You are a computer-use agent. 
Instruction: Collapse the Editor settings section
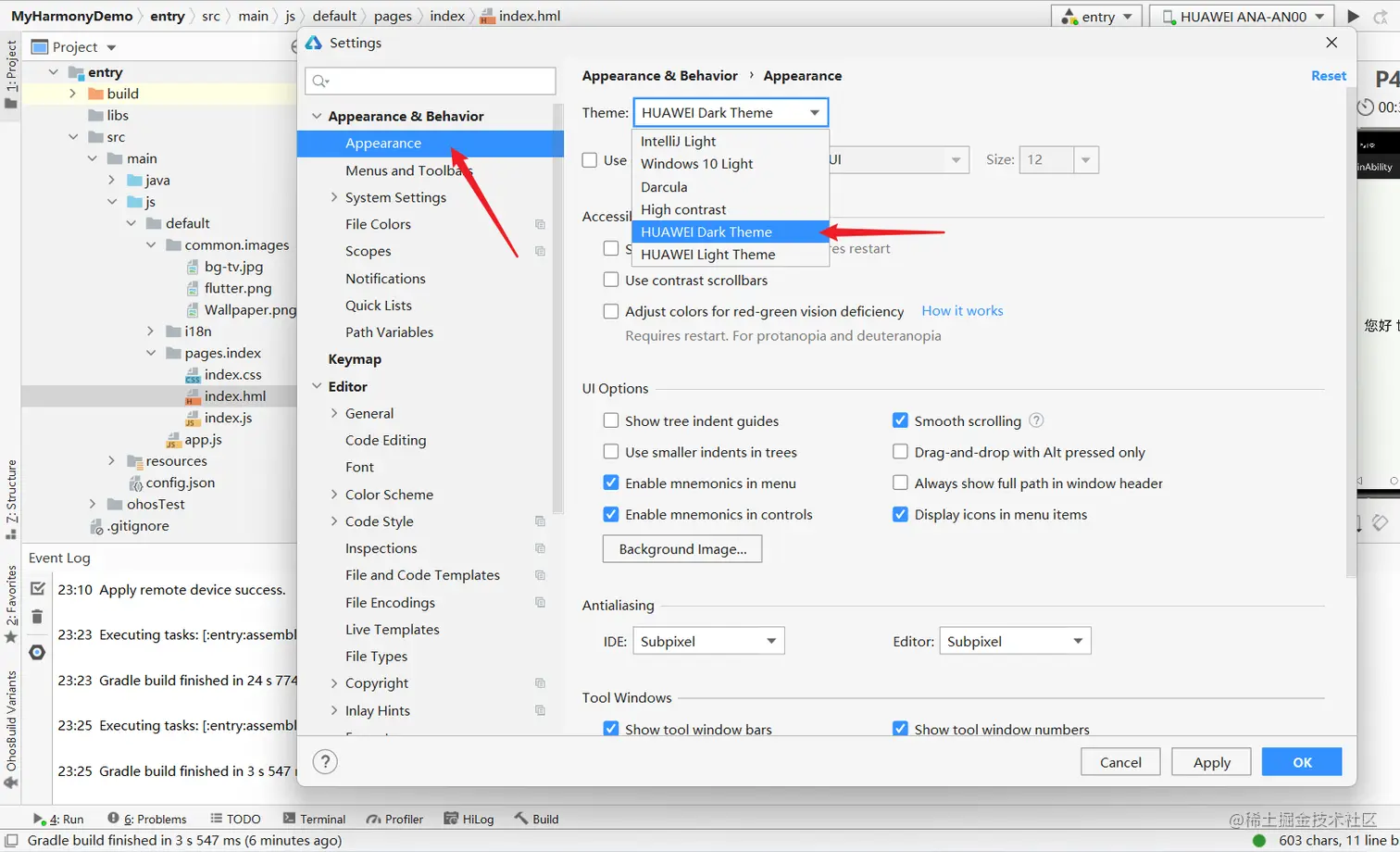[x=317, y=386]
